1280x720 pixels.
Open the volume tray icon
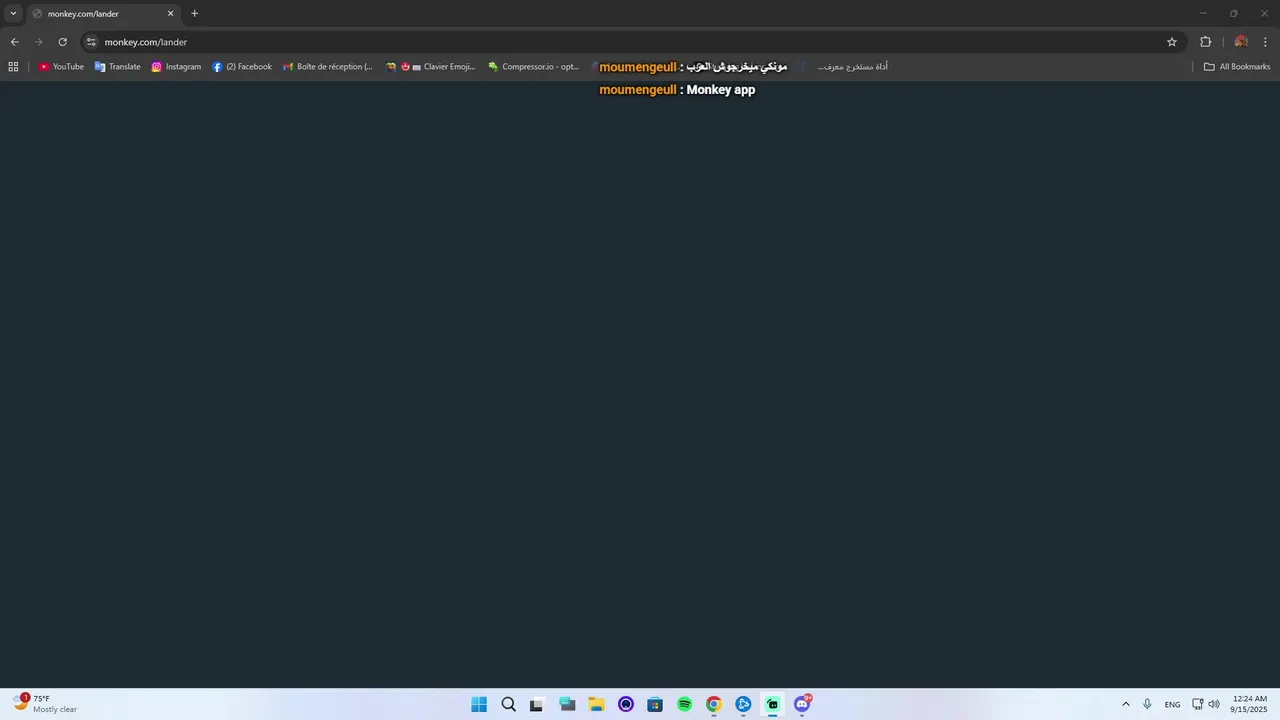tap(1214, 704)
